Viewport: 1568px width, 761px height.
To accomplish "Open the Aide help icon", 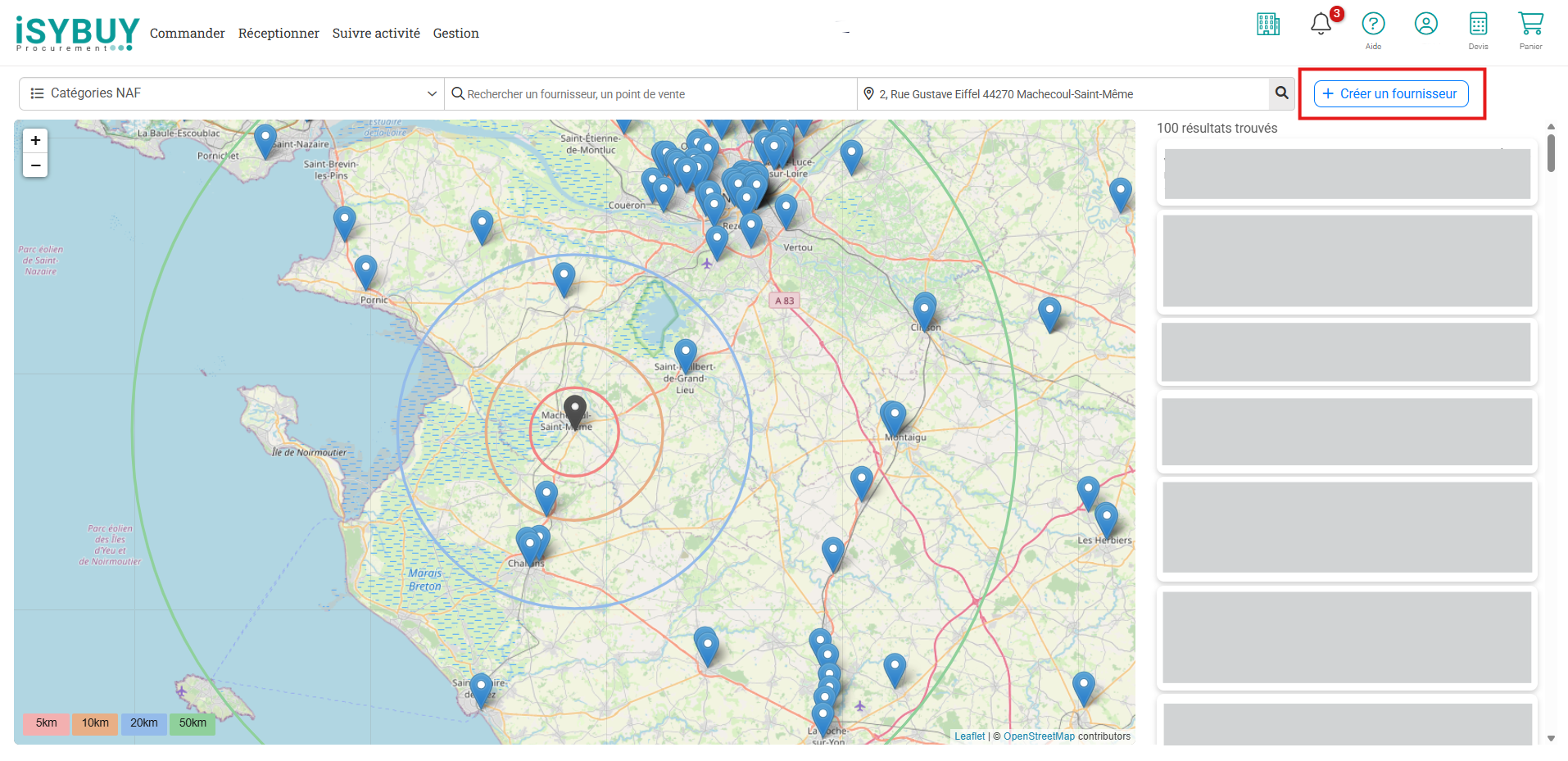I will 1373,25.
